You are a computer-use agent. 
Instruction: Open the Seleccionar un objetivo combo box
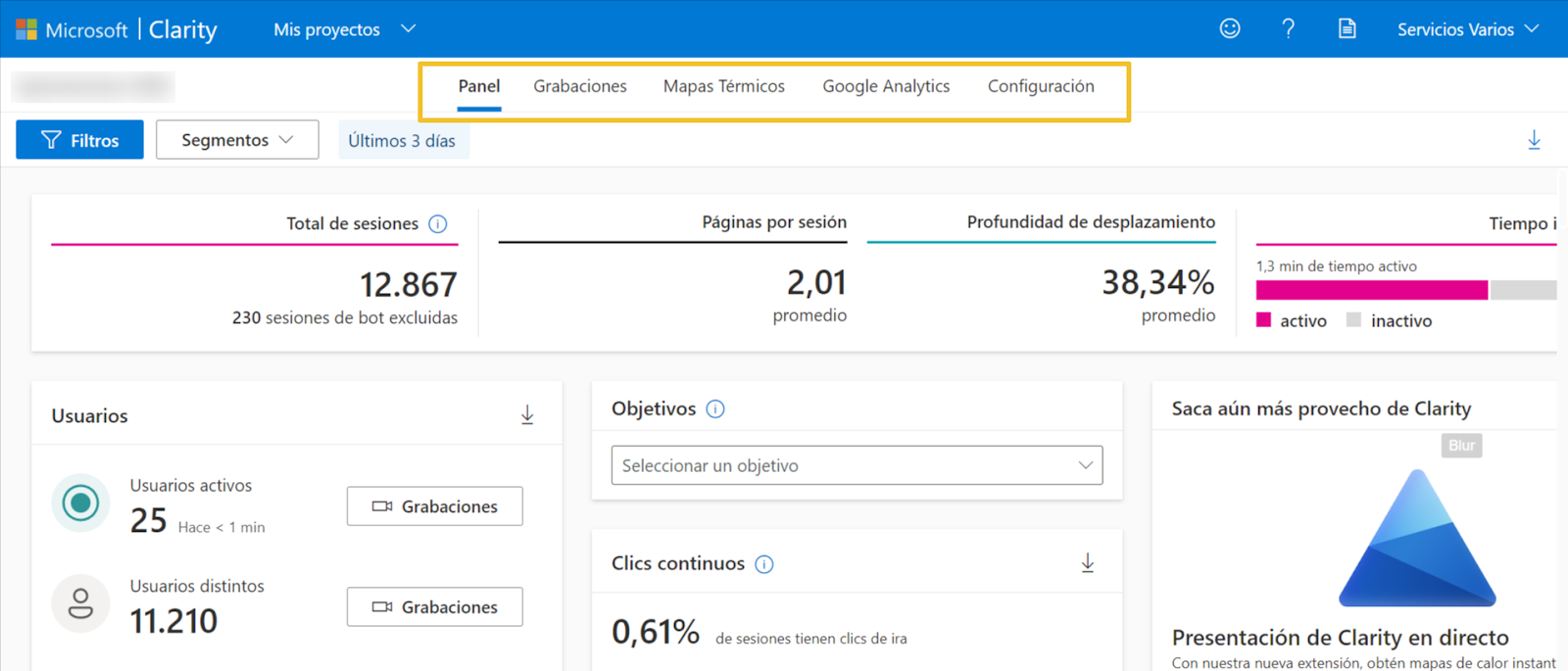[x=857, y=465]
